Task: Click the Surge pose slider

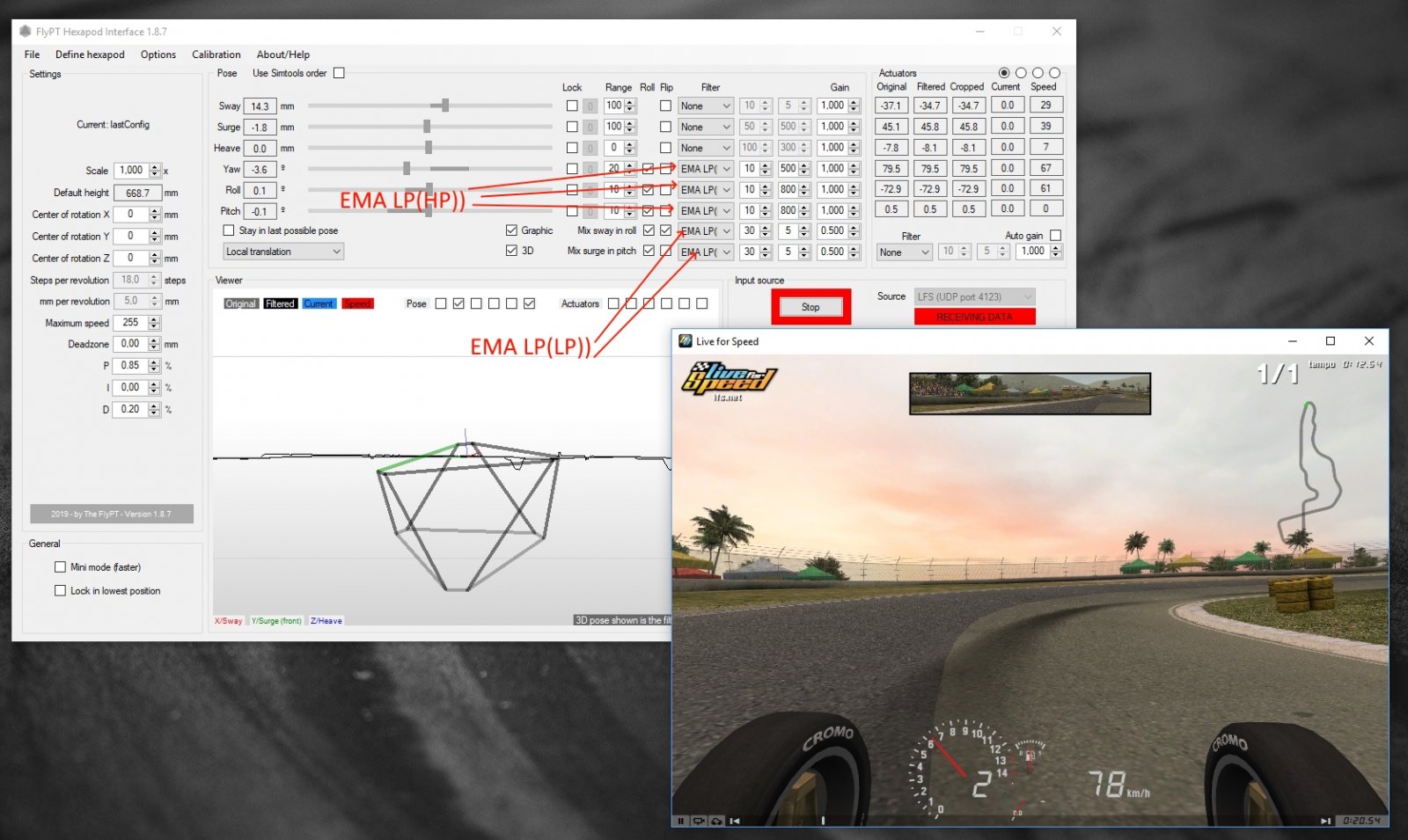Action: 430,127
